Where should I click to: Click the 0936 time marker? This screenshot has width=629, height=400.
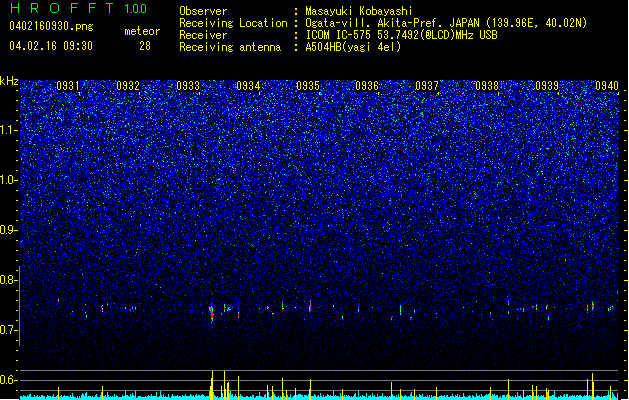pos(367,86)
